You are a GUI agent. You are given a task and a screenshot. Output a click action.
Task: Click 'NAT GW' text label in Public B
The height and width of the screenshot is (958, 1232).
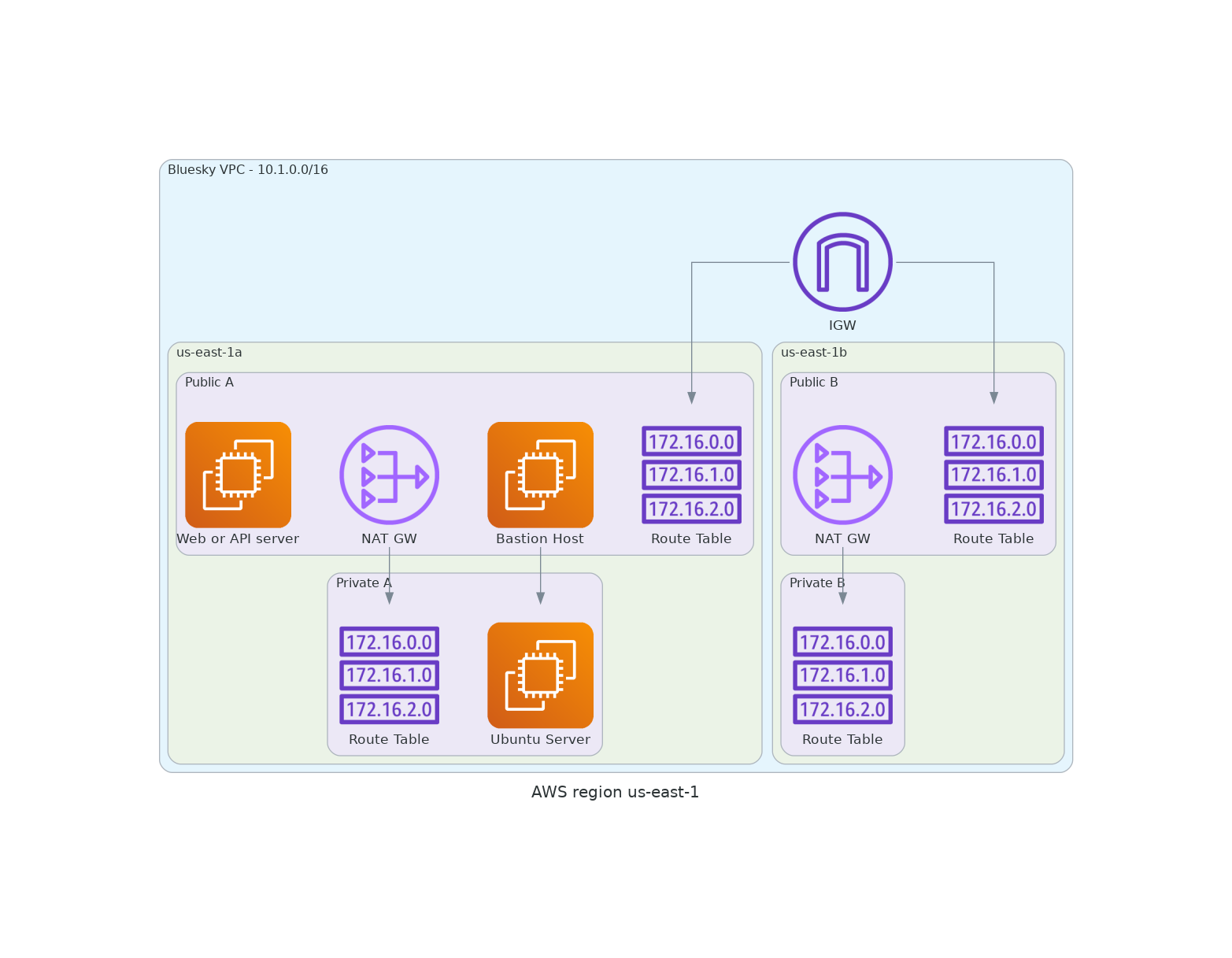842,539
